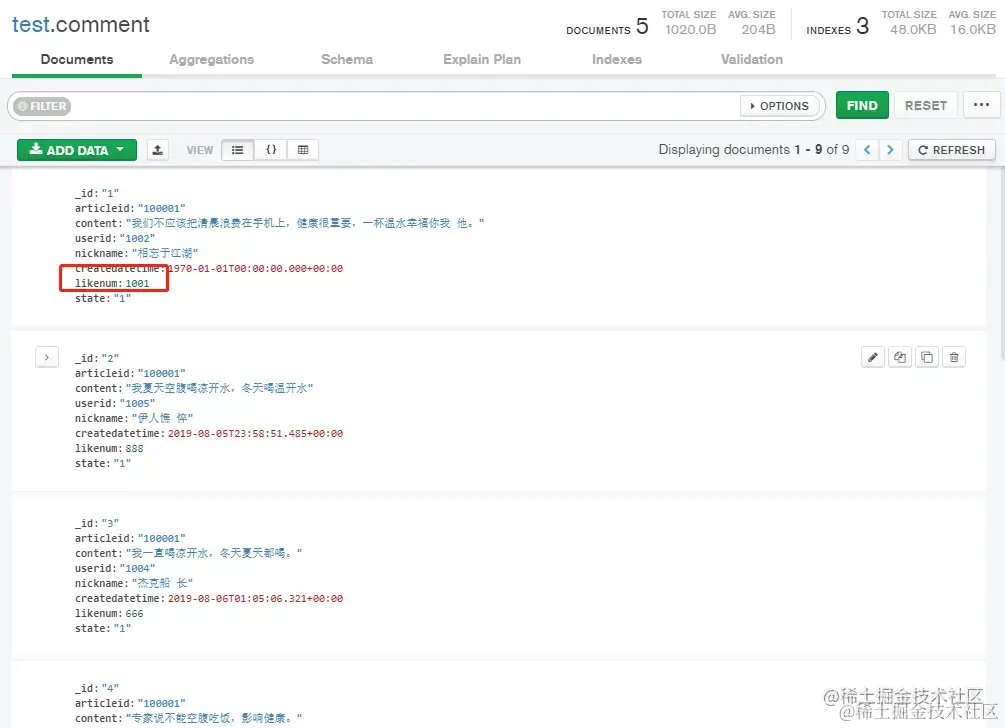Expand document with _id "2"
The image size is (1005, 728).
[x=47, y=358]
